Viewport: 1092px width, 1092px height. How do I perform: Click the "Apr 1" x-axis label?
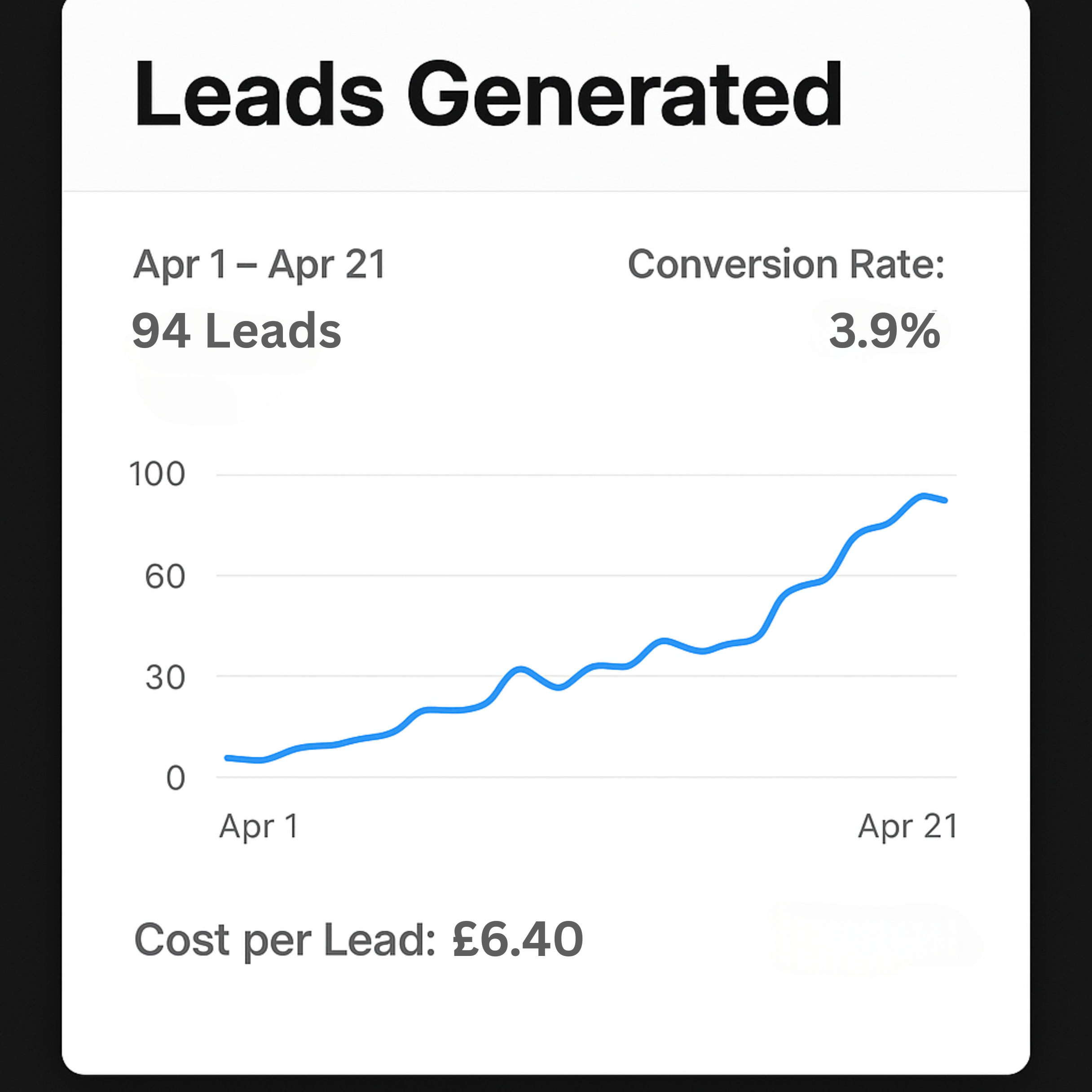coord(258,826)
